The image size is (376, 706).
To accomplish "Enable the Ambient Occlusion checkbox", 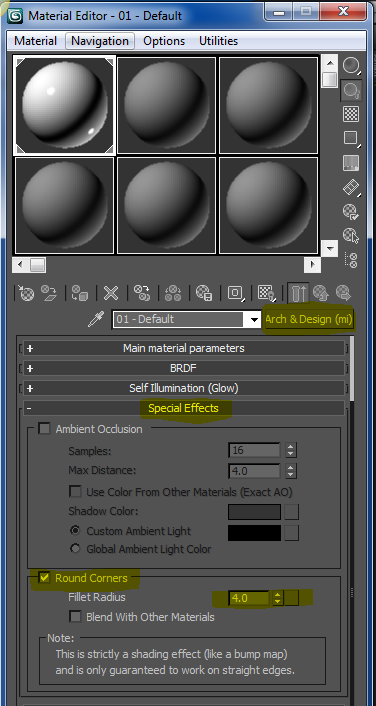I will coord(44,429).
